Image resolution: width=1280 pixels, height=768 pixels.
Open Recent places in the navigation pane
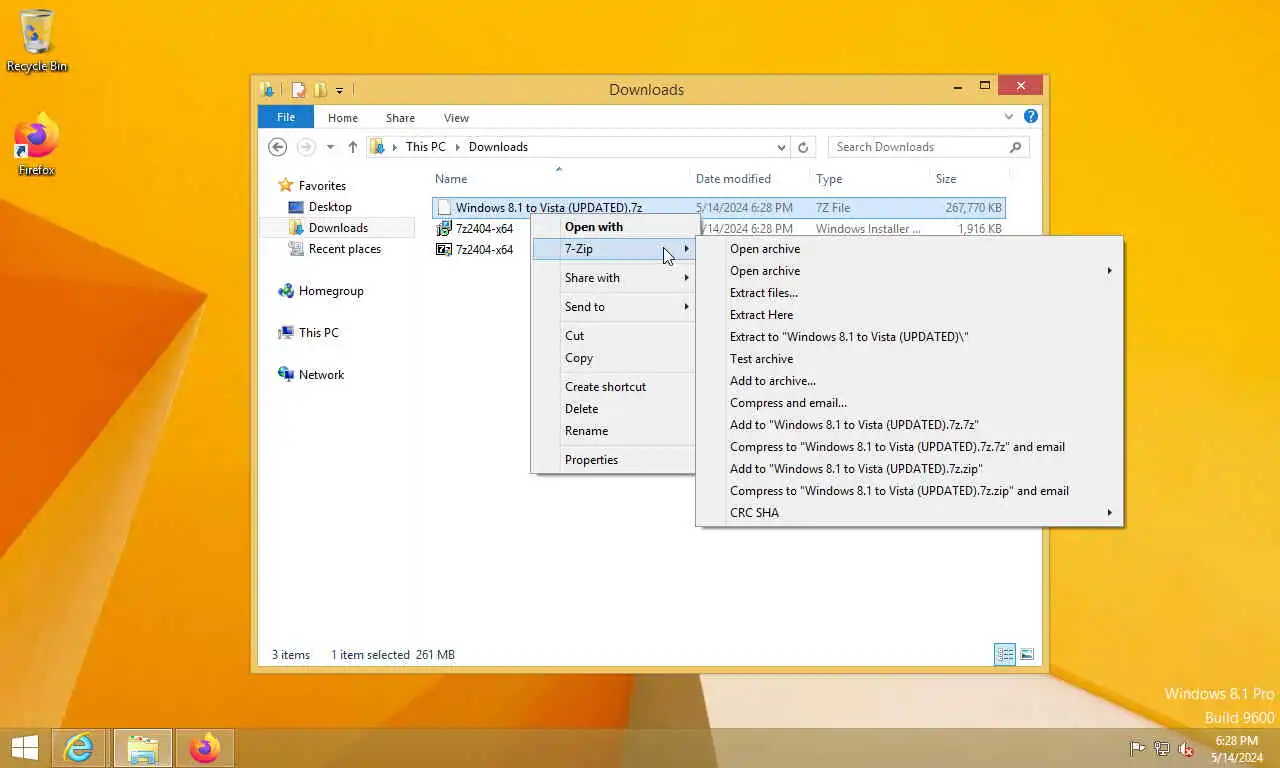pos(345,249)
